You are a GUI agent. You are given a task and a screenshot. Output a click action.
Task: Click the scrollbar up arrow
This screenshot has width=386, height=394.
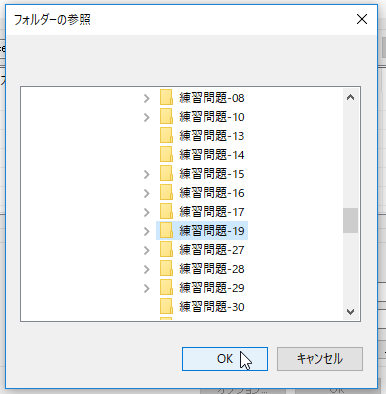[350, 97]
